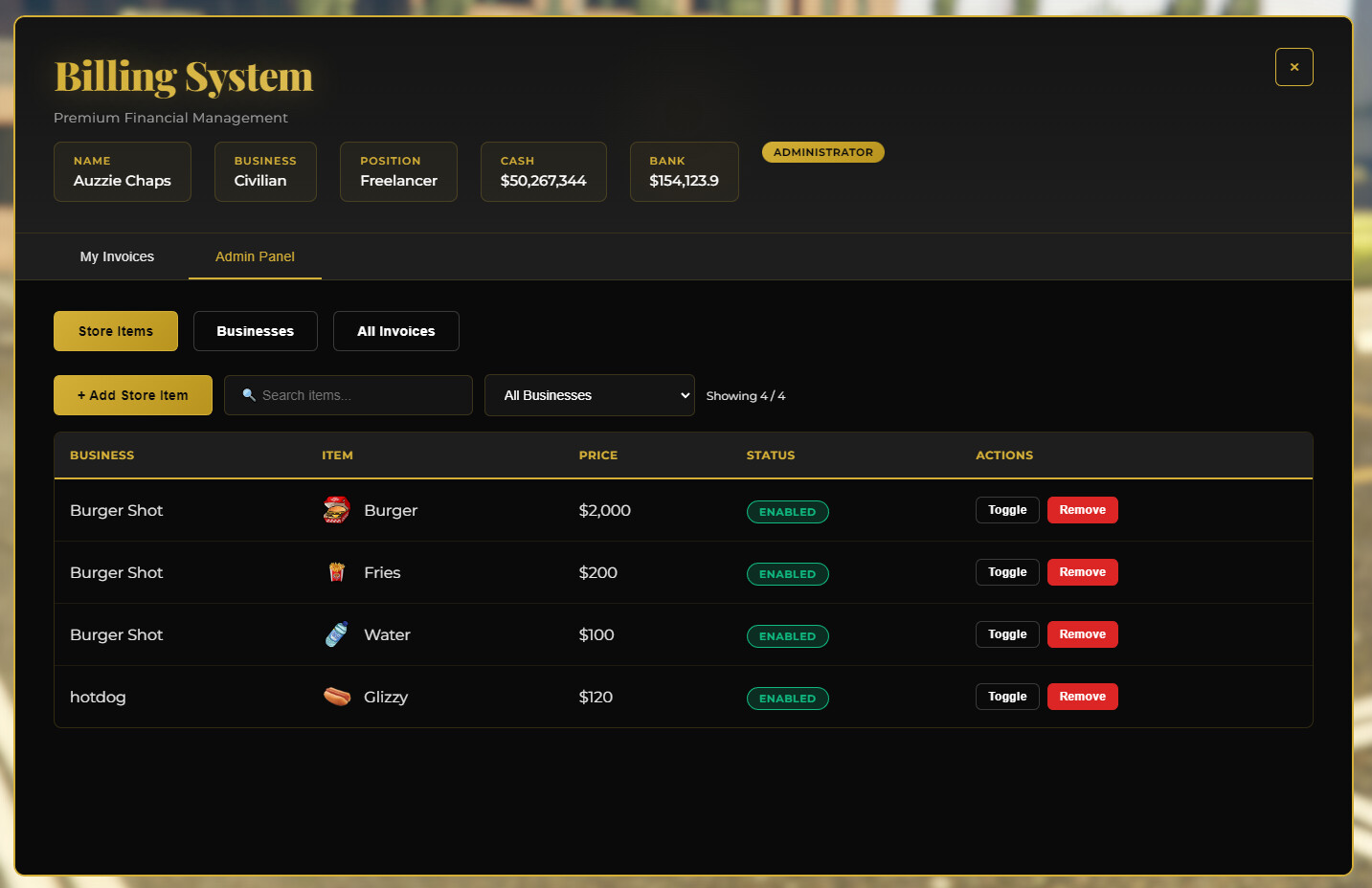Image resolution: width=1372 pixels, height=888 pixels.
Task: Click the name card Auzzie Chaps
Action: 123,172
